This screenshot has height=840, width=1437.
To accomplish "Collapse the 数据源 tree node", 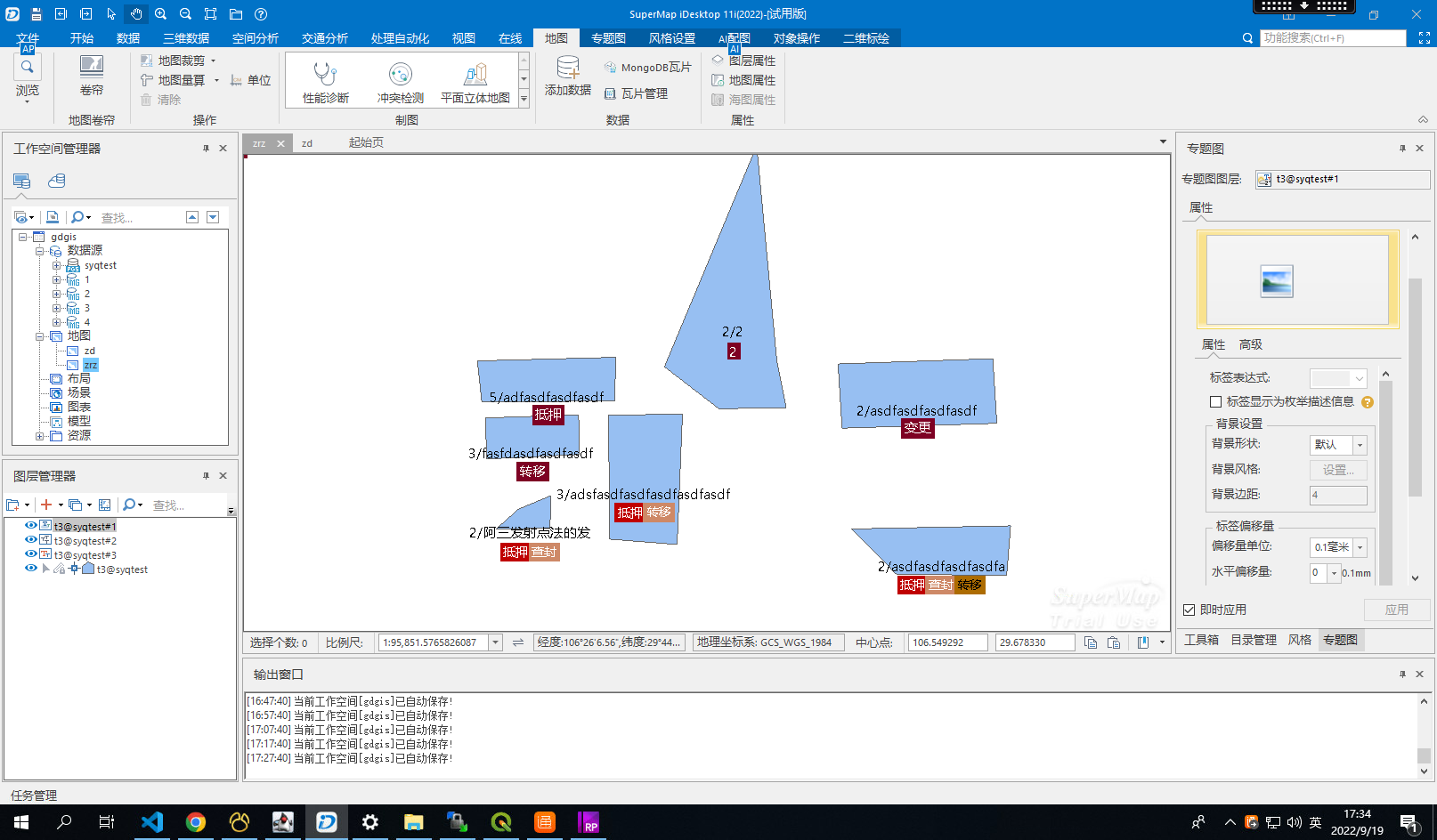I will [x=39, y=251].
